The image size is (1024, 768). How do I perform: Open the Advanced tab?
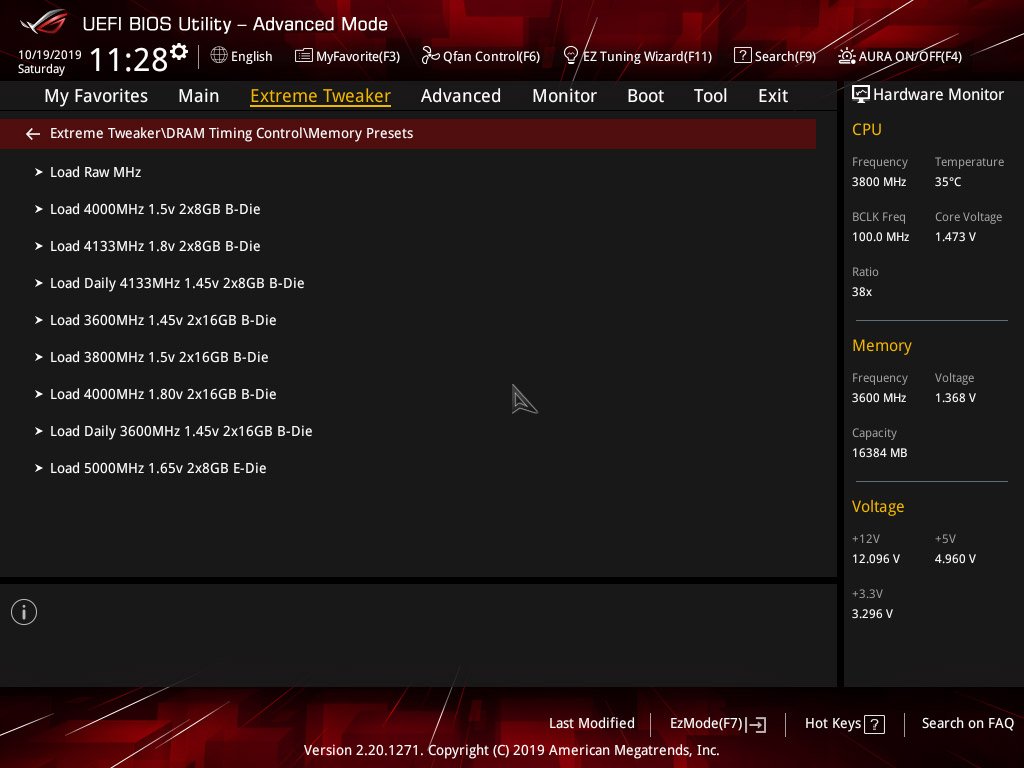(460, 96)
